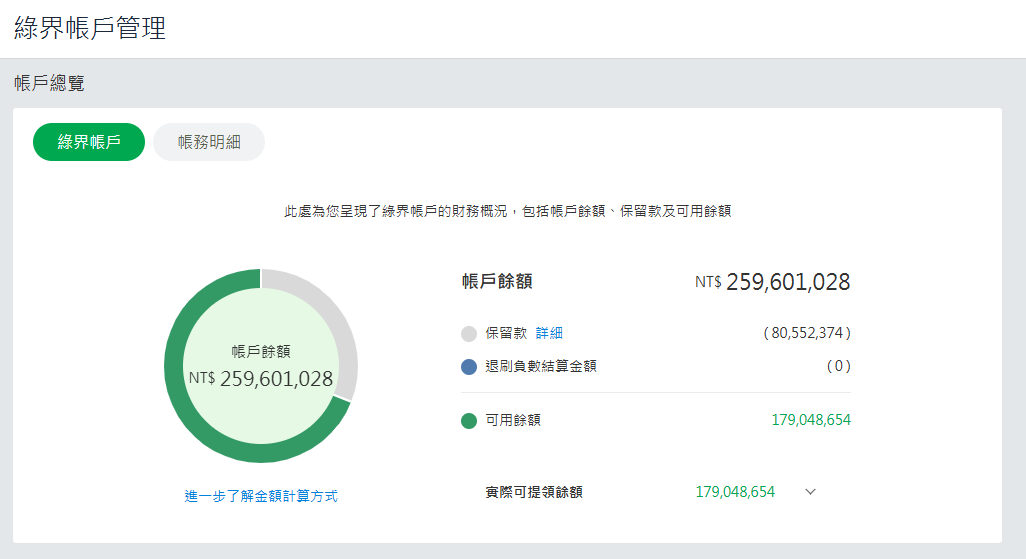
Task: Click the 帳戶總覽 section heading
Action: tap(49, 84)
